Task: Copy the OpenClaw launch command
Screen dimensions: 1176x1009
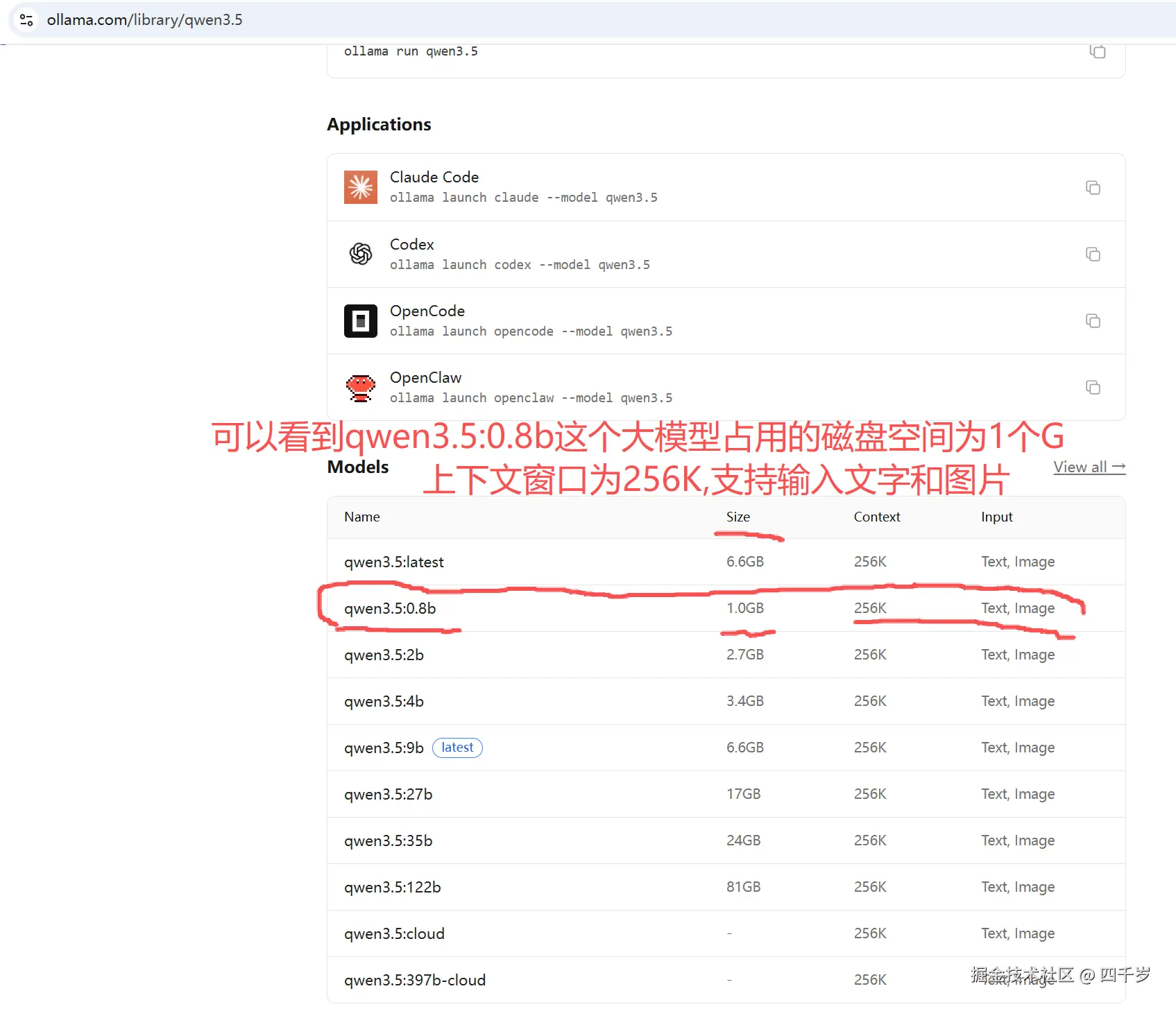Action: pyautogui.click(x=1093, y=388)
